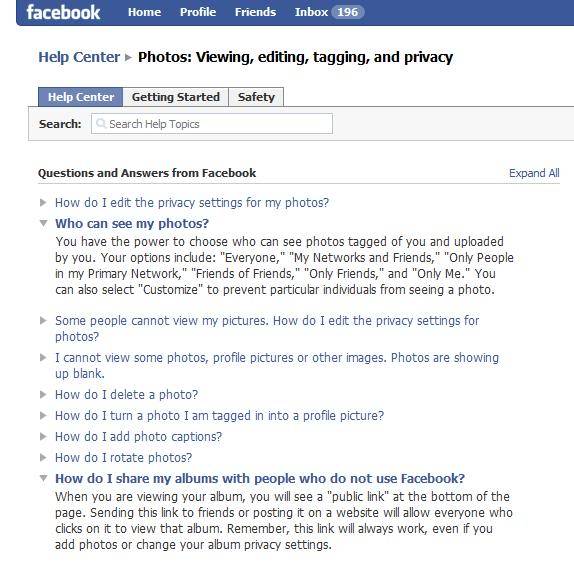Collapse the 'Who can see my photos?' triangle
574x564 pixels.
pos(43,223)
